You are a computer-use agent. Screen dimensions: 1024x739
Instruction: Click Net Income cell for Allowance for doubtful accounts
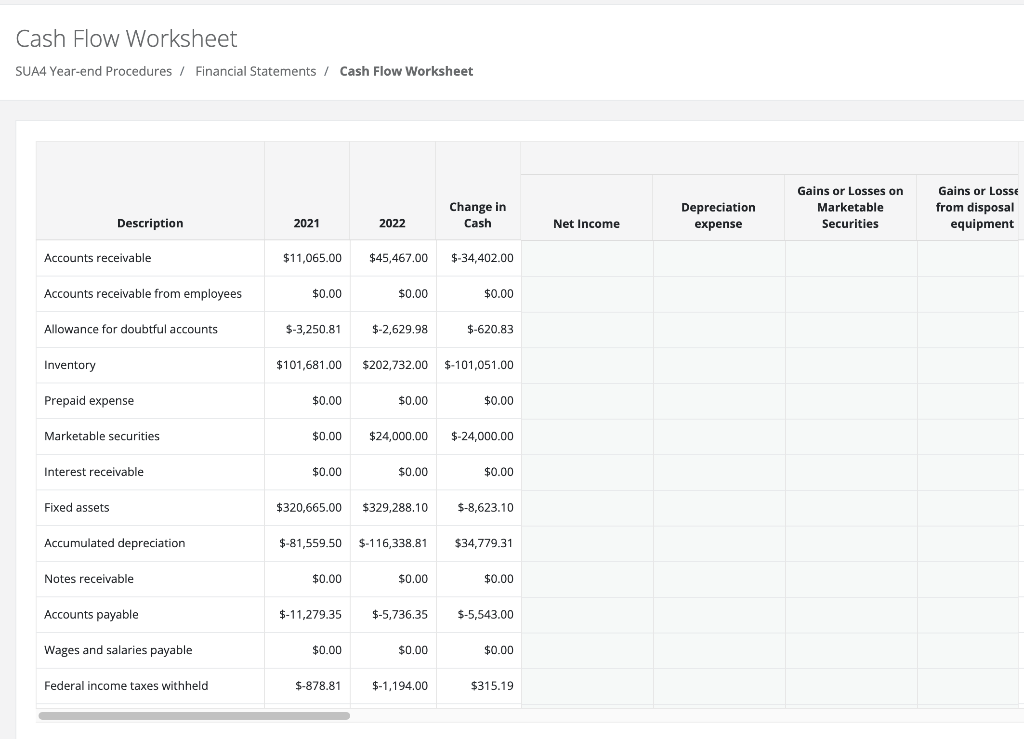(586, 329)
